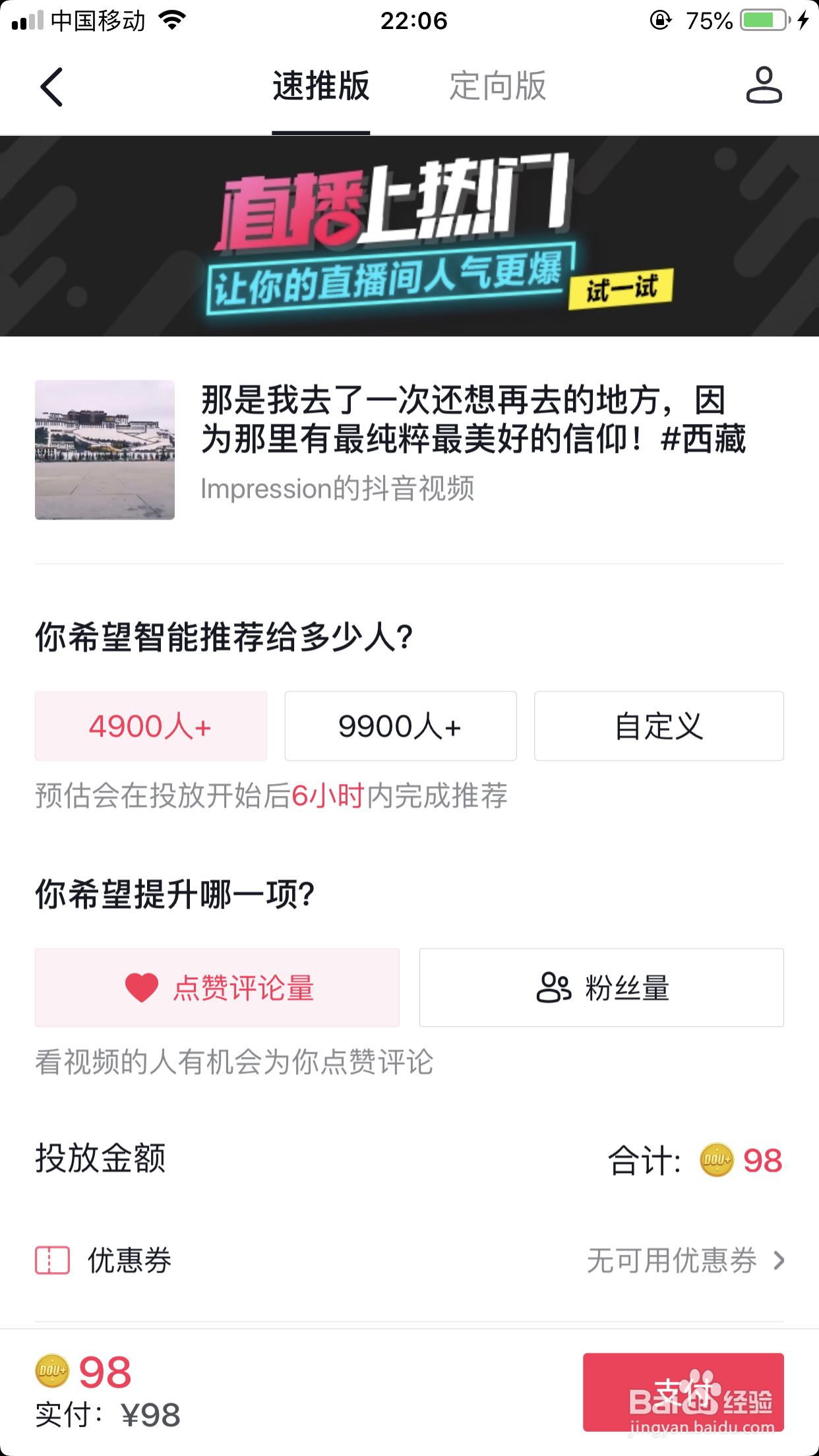This screenshot has height=1456, width=819.
Task: Open the Potala Palace video thumbnail
Action: point(105,450)
